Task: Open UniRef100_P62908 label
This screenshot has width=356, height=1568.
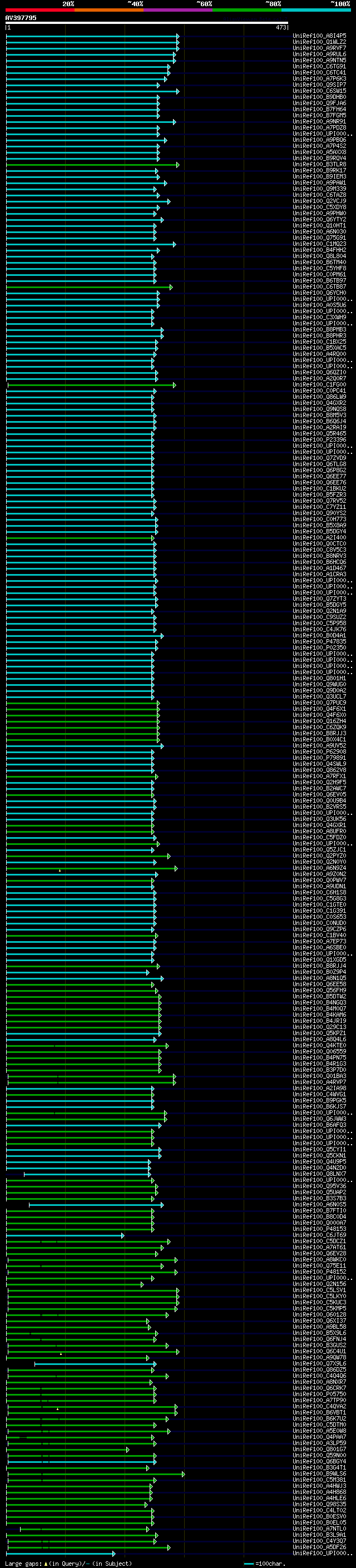Action: click(x=319, y=752)
